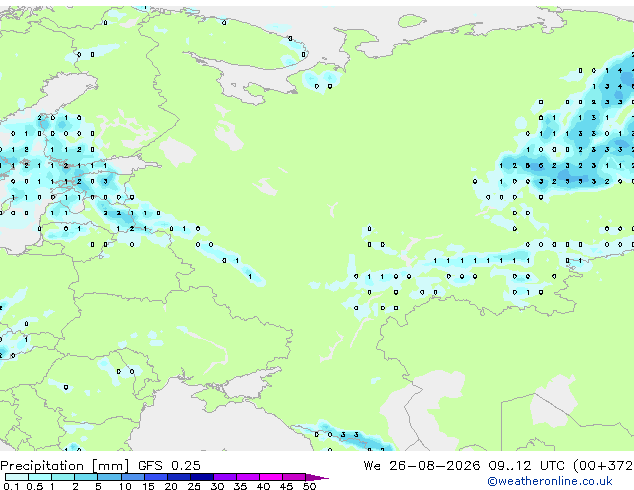Click the legend swatch between 0.5 and 1

(x=40, y=477)
